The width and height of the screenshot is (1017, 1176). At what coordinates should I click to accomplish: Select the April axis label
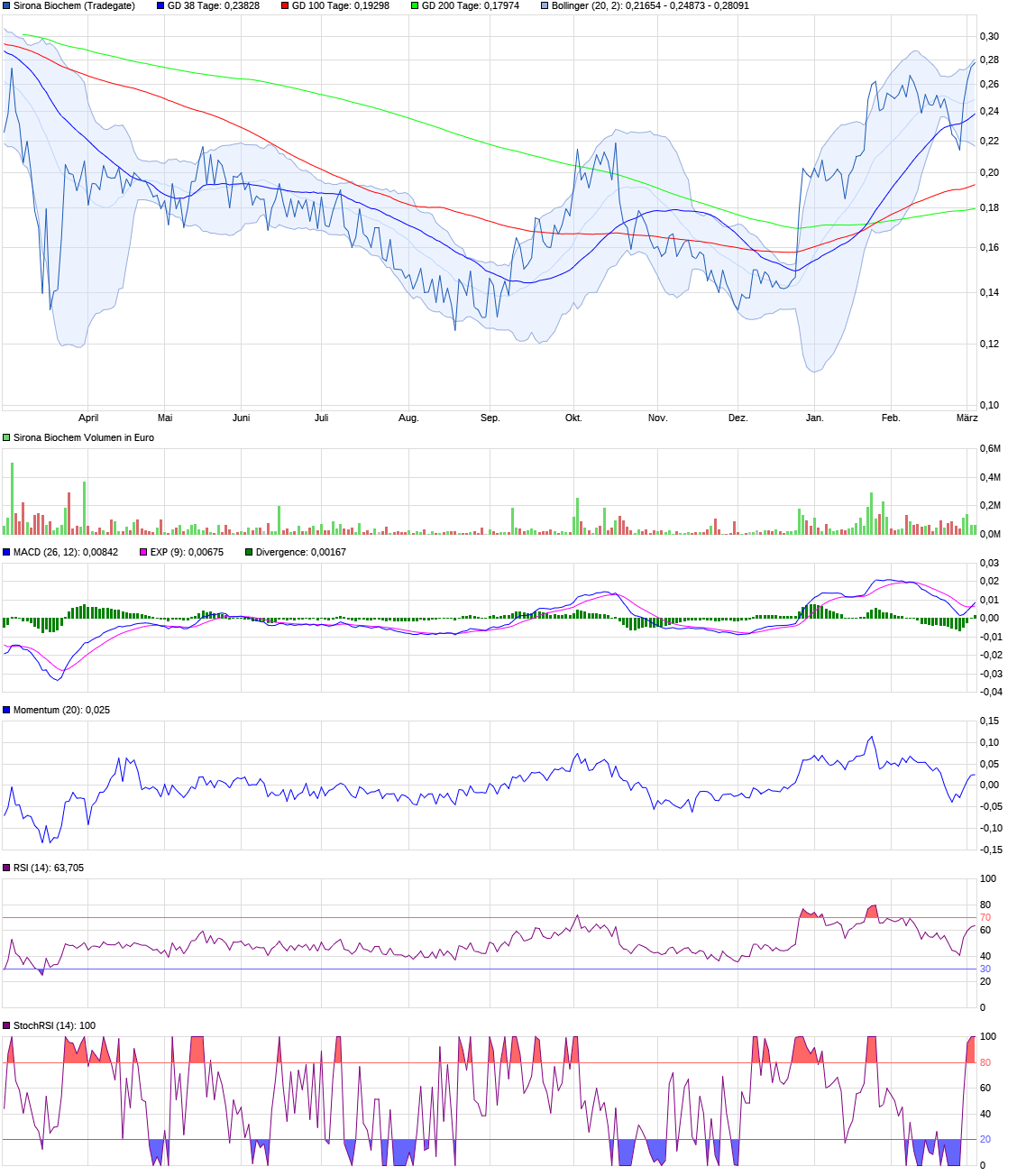coord(89,418)
